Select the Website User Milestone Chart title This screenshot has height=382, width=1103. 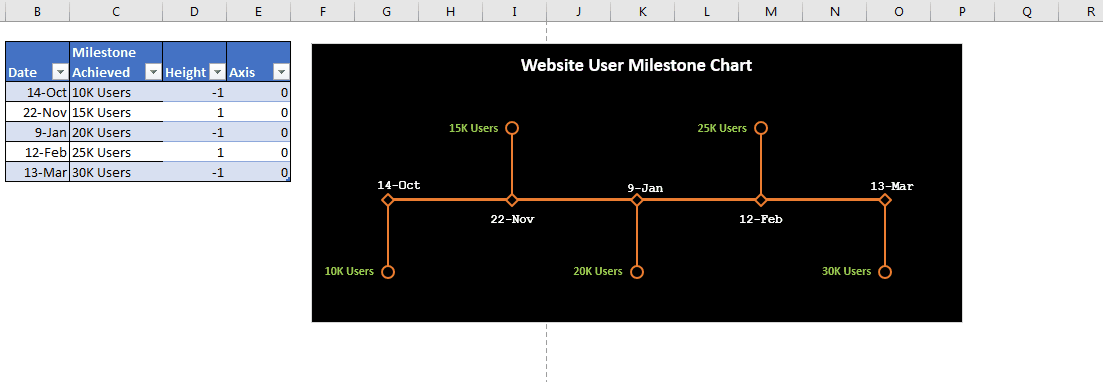tap(636, 65)
